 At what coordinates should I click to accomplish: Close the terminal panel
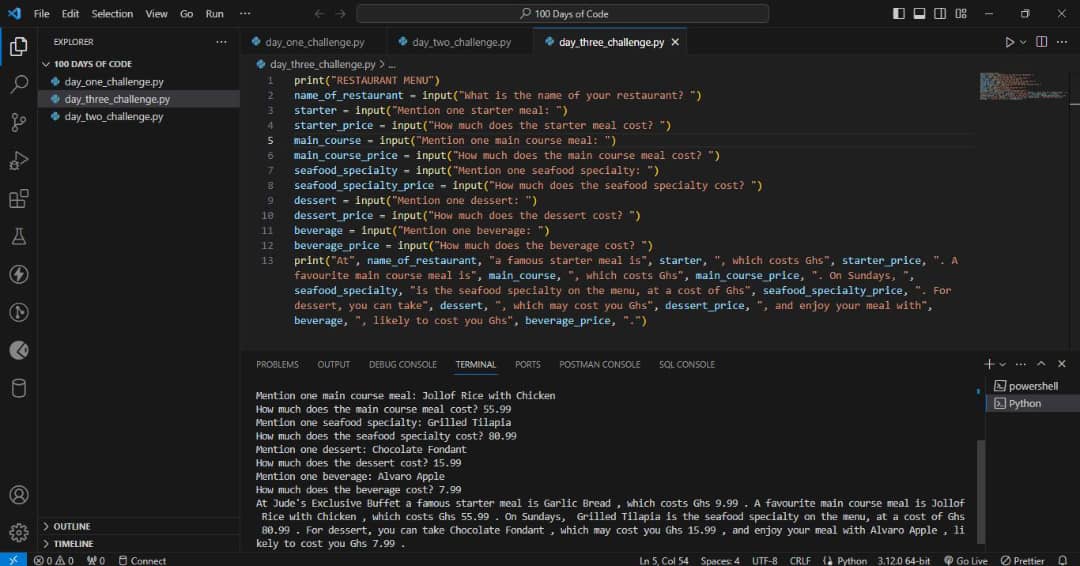(1061, 364)
